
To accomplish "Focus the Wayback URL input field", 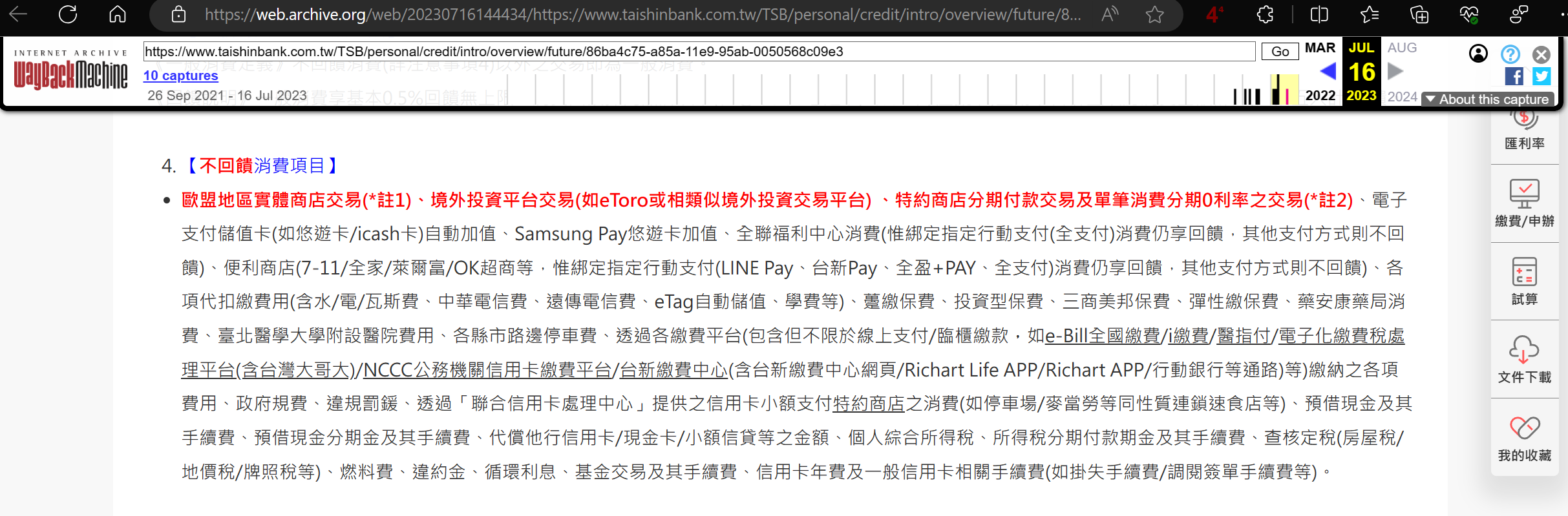I will (699, 52).
